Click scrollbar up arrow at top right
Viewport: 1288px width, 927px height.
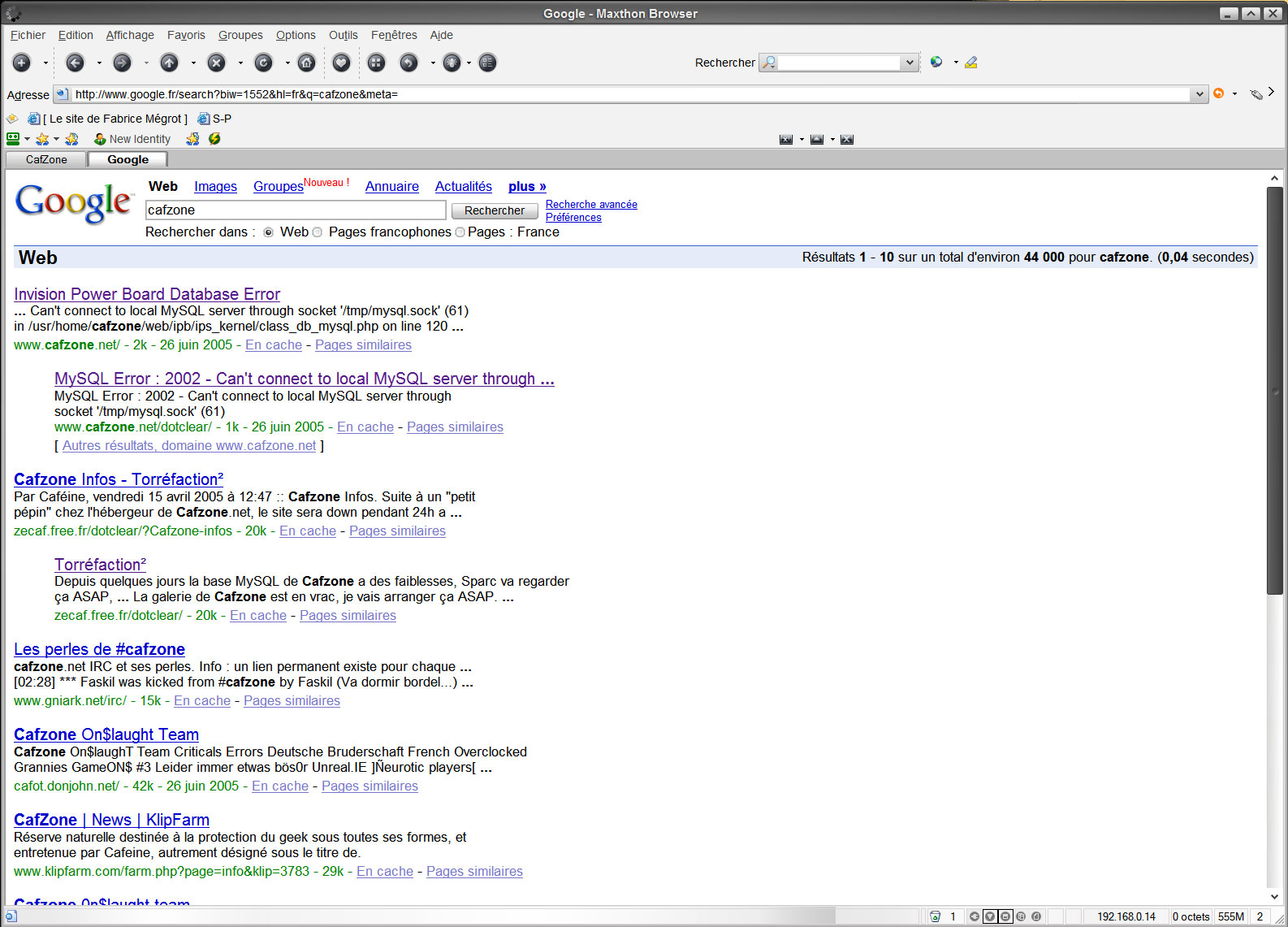(x=1274, y=179)
